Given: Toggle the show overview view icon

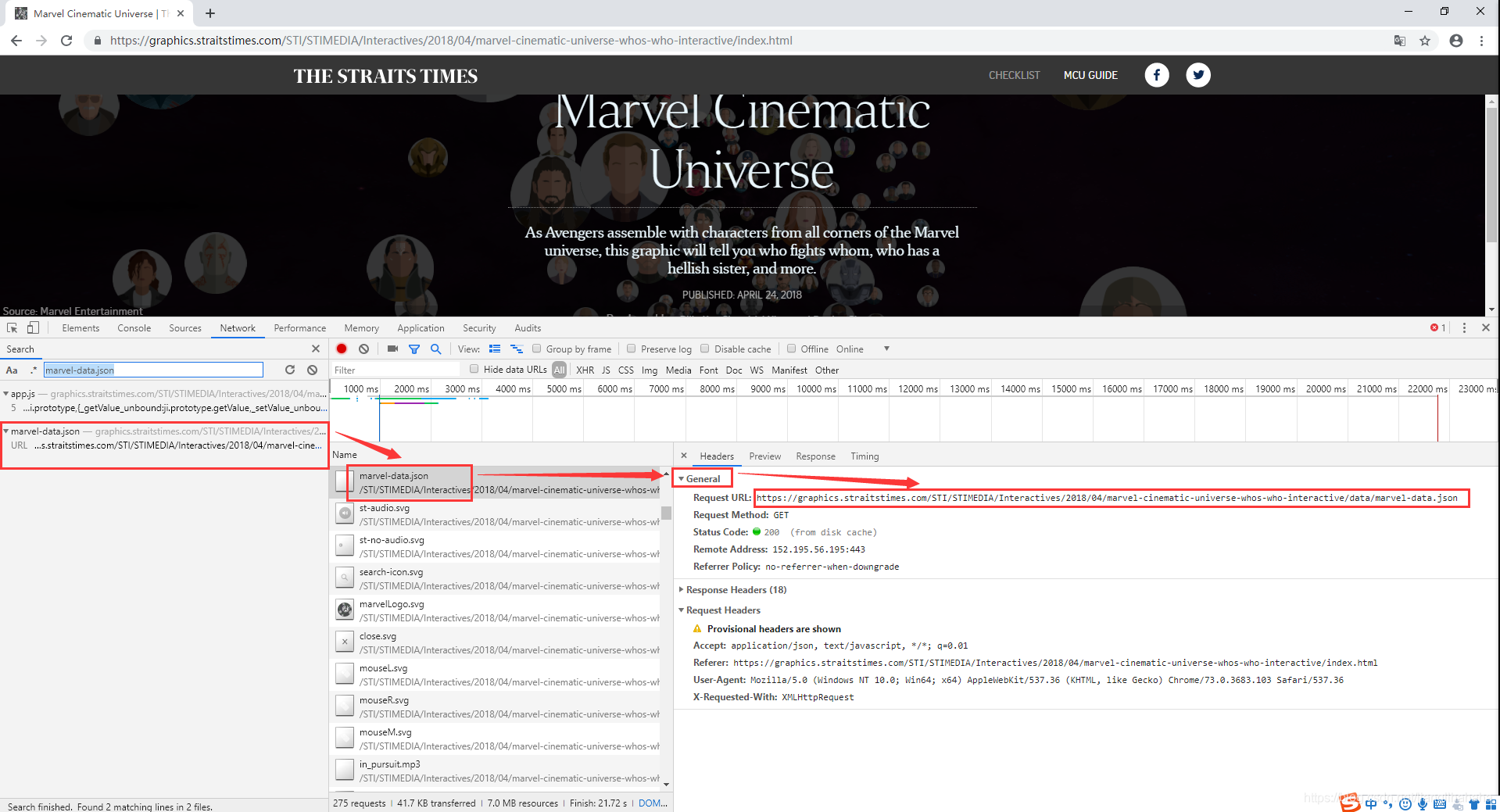Looking at the screenshot, I should [x=517, y=349].
